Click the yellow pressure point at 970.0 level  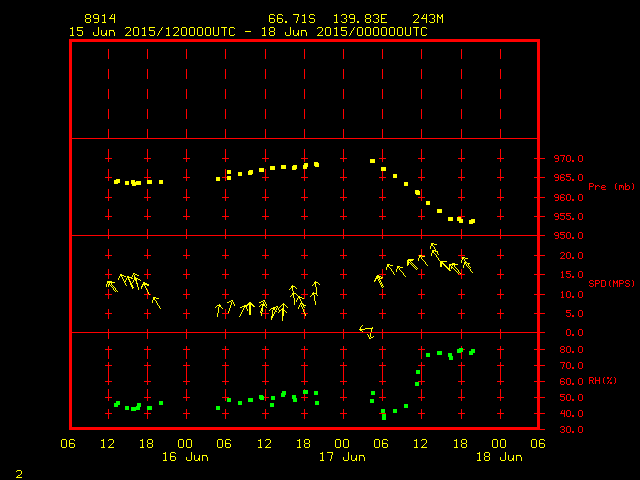372,161
